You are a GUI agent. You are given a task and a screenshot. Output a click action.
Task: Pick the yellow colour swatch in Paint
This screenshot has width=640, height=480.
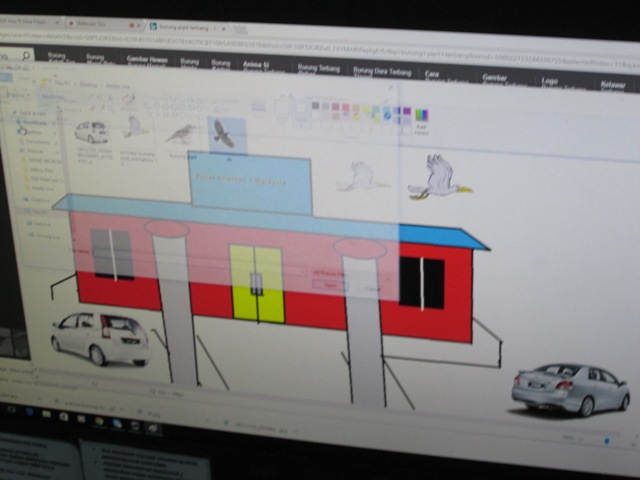(x=366, y=109)
